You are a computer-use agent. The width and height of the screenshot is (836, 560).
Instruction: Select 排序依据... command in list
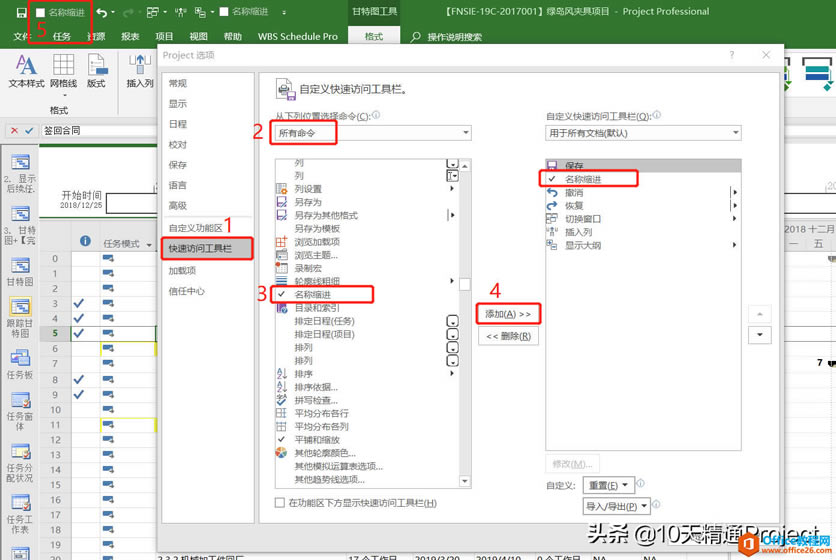tap(316, 387)
